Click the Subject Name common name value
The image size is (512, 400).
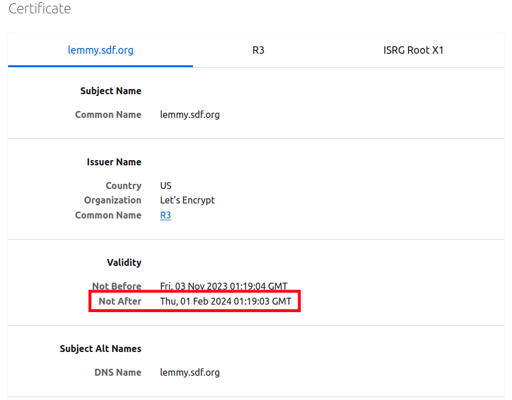click(x=190, y=115)
